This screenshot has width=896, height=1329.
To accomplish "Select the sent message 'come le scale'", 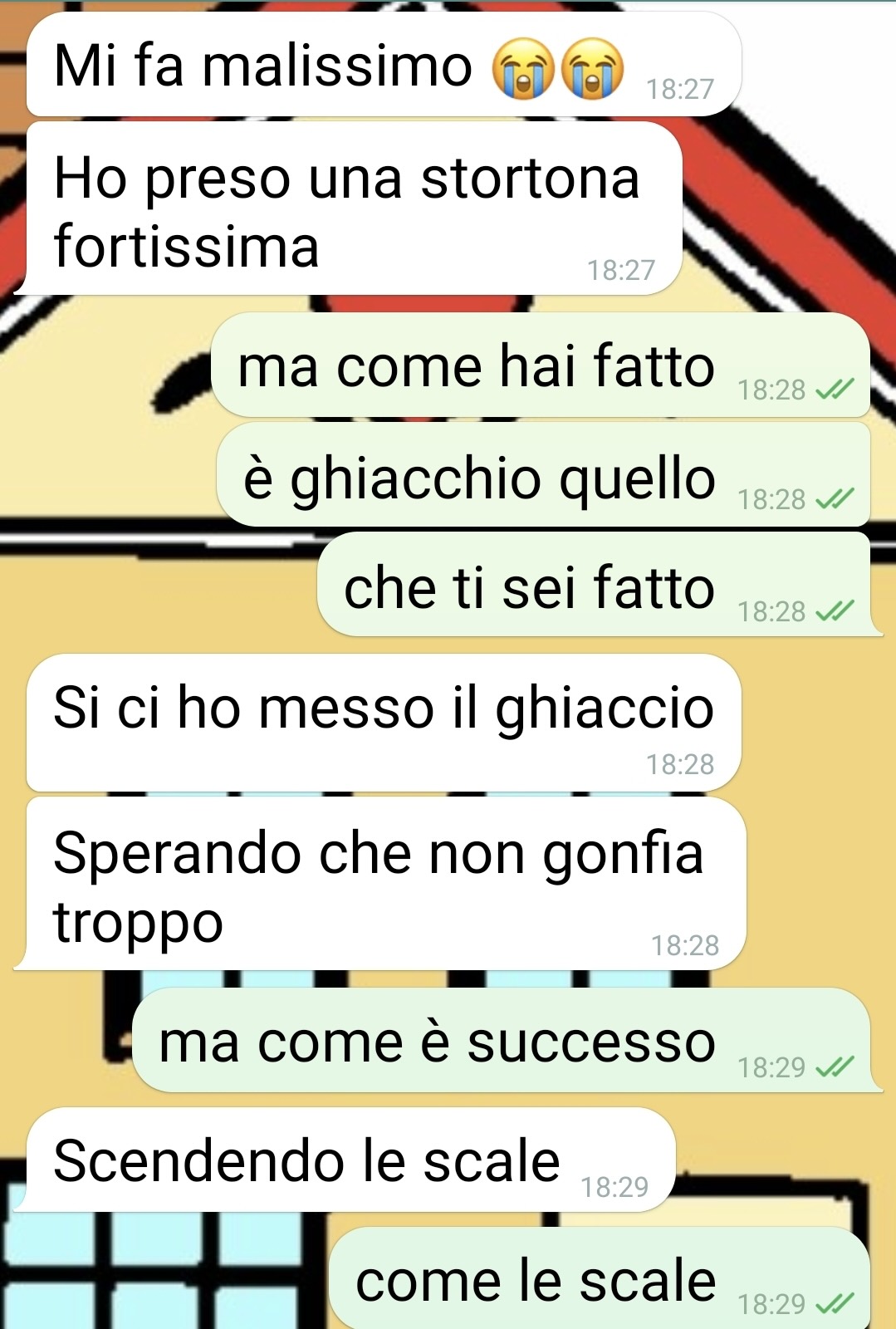I will [600, 1278].
